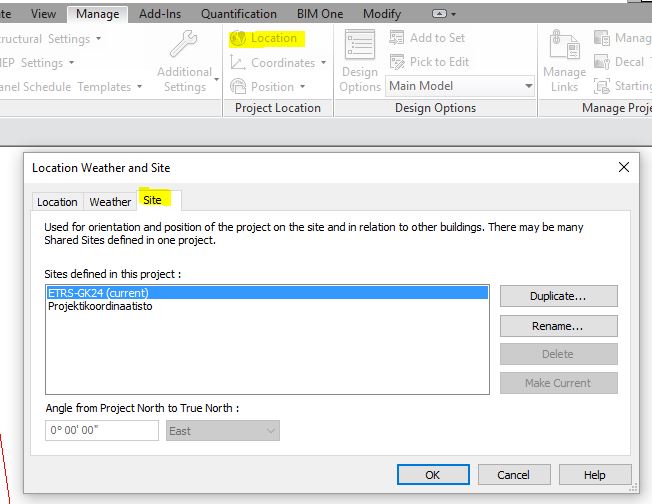
Task: Click the Coordinates axes icon
Action: [237, 62]
